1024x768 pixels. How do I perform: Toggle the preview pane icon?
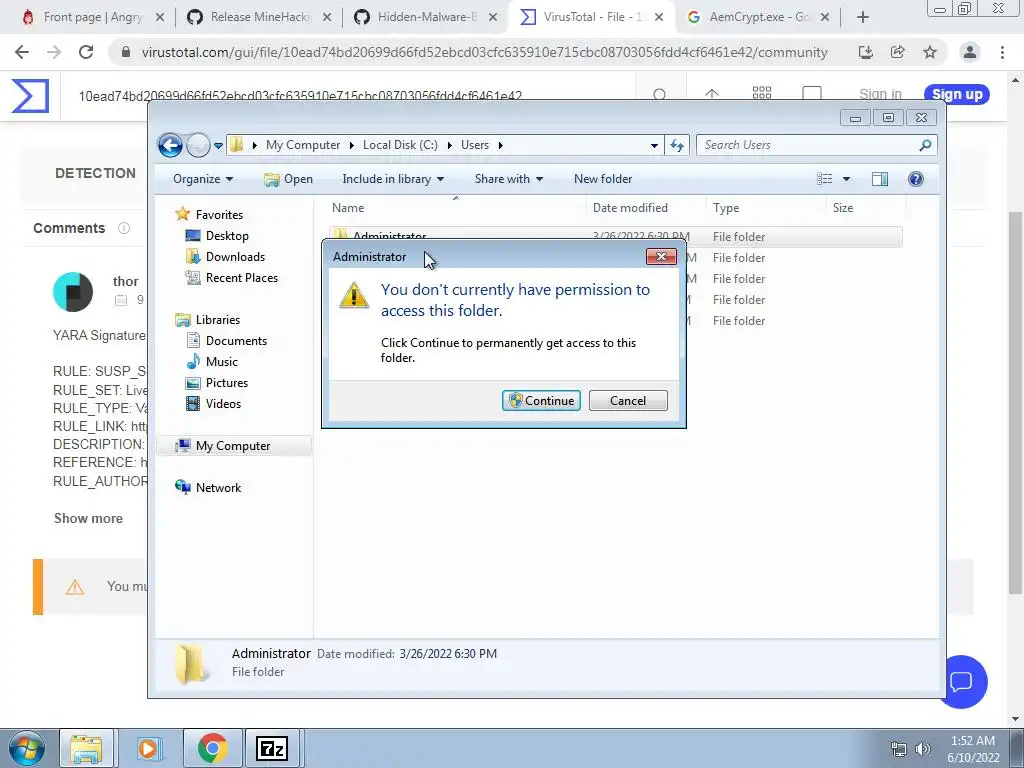[880, 179]
